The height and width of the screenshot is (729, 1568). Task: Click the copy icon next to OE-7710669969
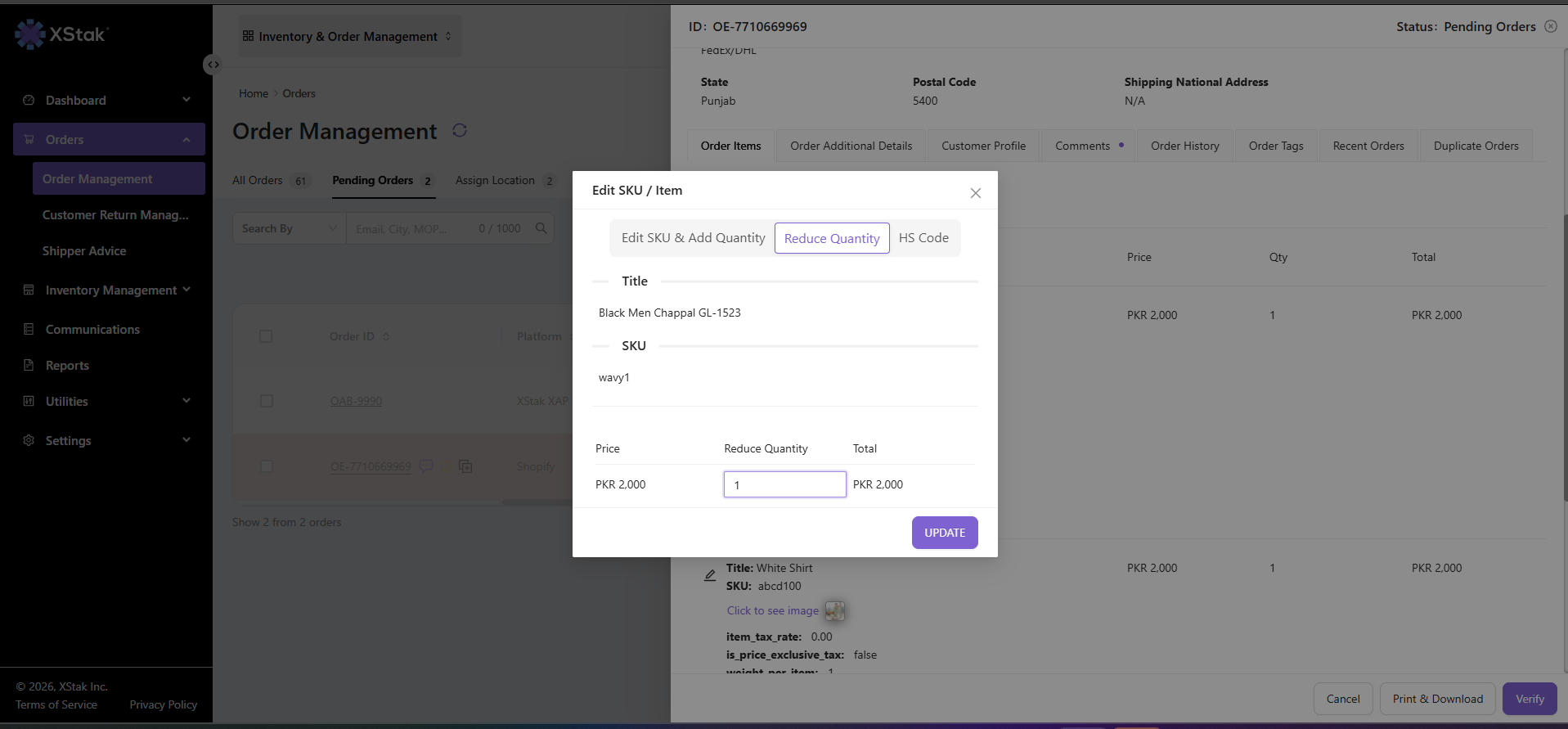click(465, 466)
